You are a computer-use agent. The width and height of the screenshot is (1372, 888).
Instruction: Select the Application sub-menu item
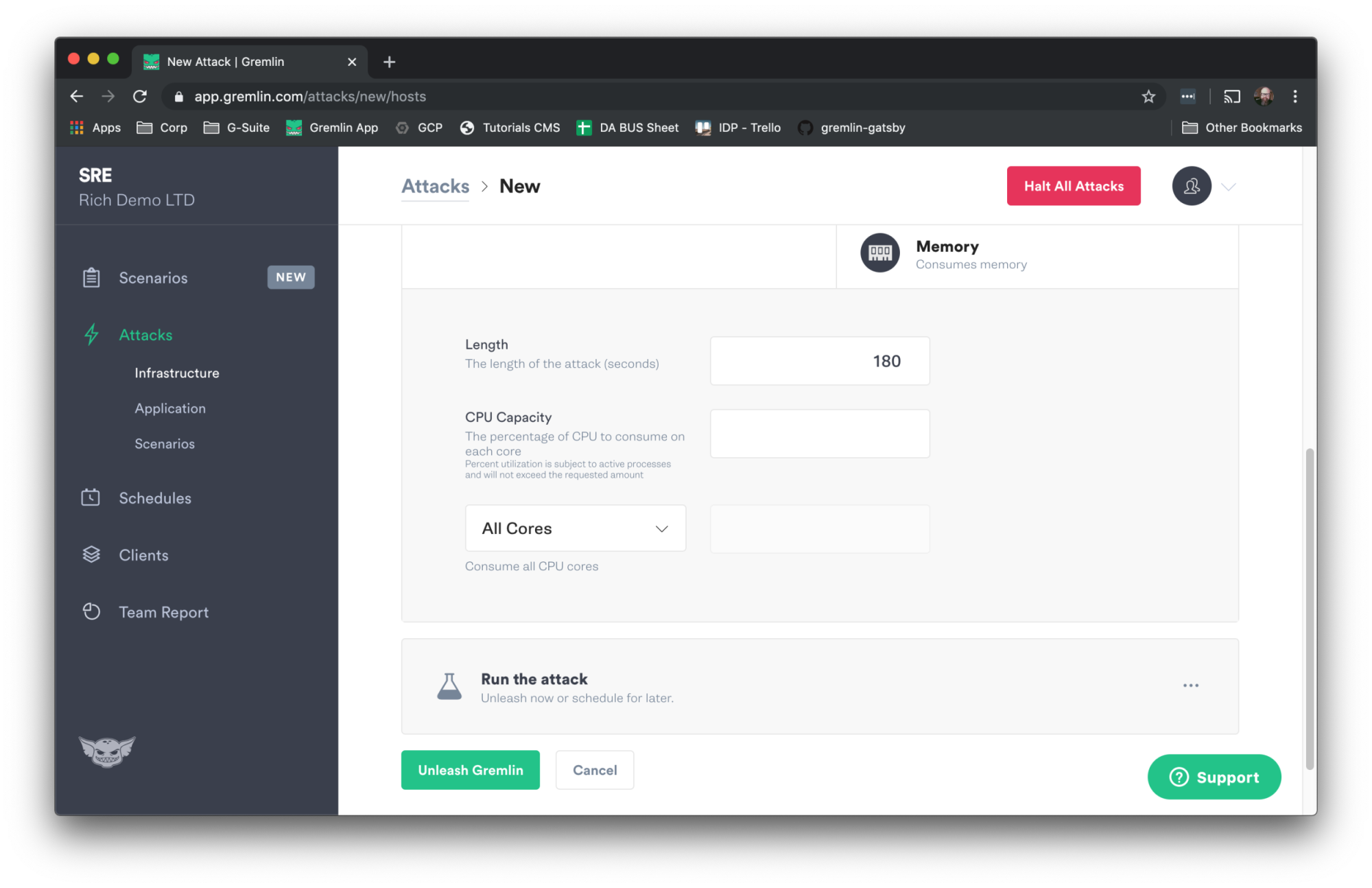pyautogui.click(x=170, y=408)
